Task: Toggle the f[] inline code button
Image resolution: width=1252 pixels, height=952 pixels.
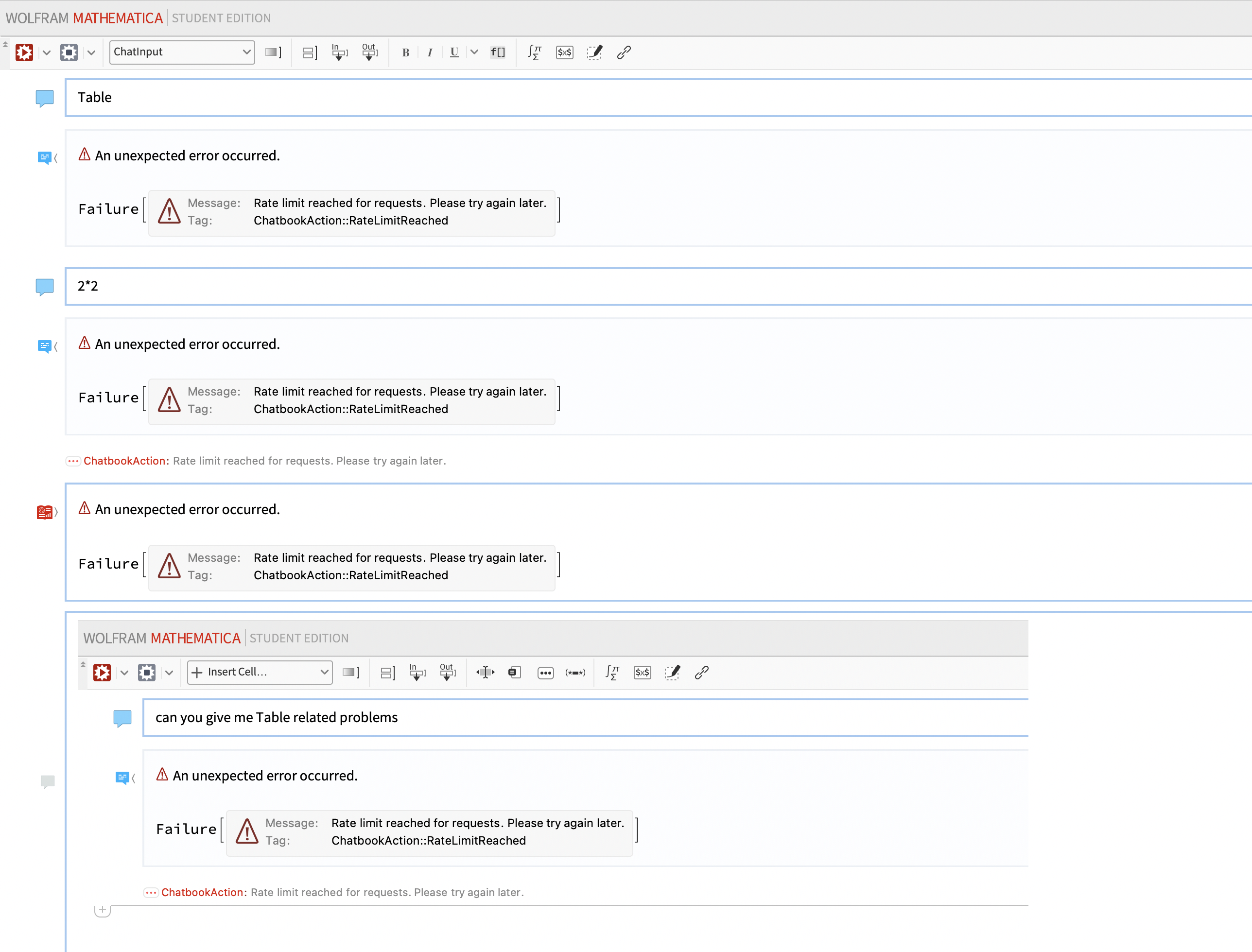Action: (x=498, y=52)
